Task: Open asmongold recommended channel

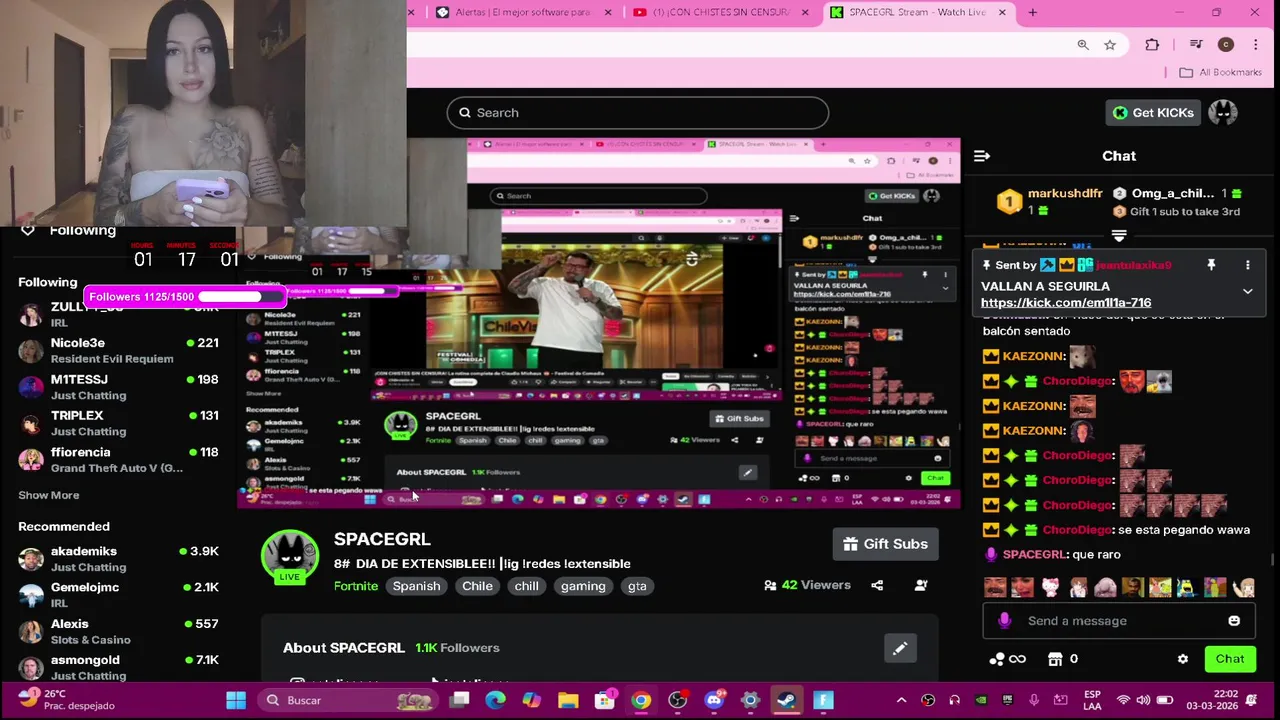Action: coord(120,667)
